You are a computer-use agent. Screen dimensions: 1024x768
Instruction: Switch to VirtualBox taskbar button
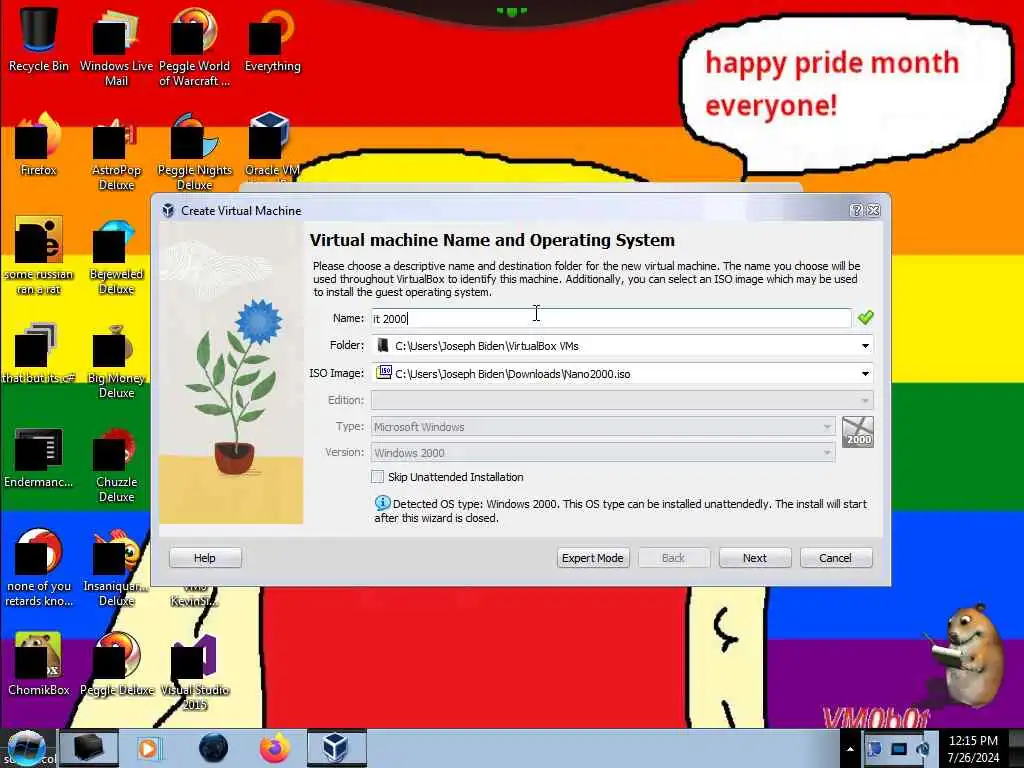tap(336, 748)
